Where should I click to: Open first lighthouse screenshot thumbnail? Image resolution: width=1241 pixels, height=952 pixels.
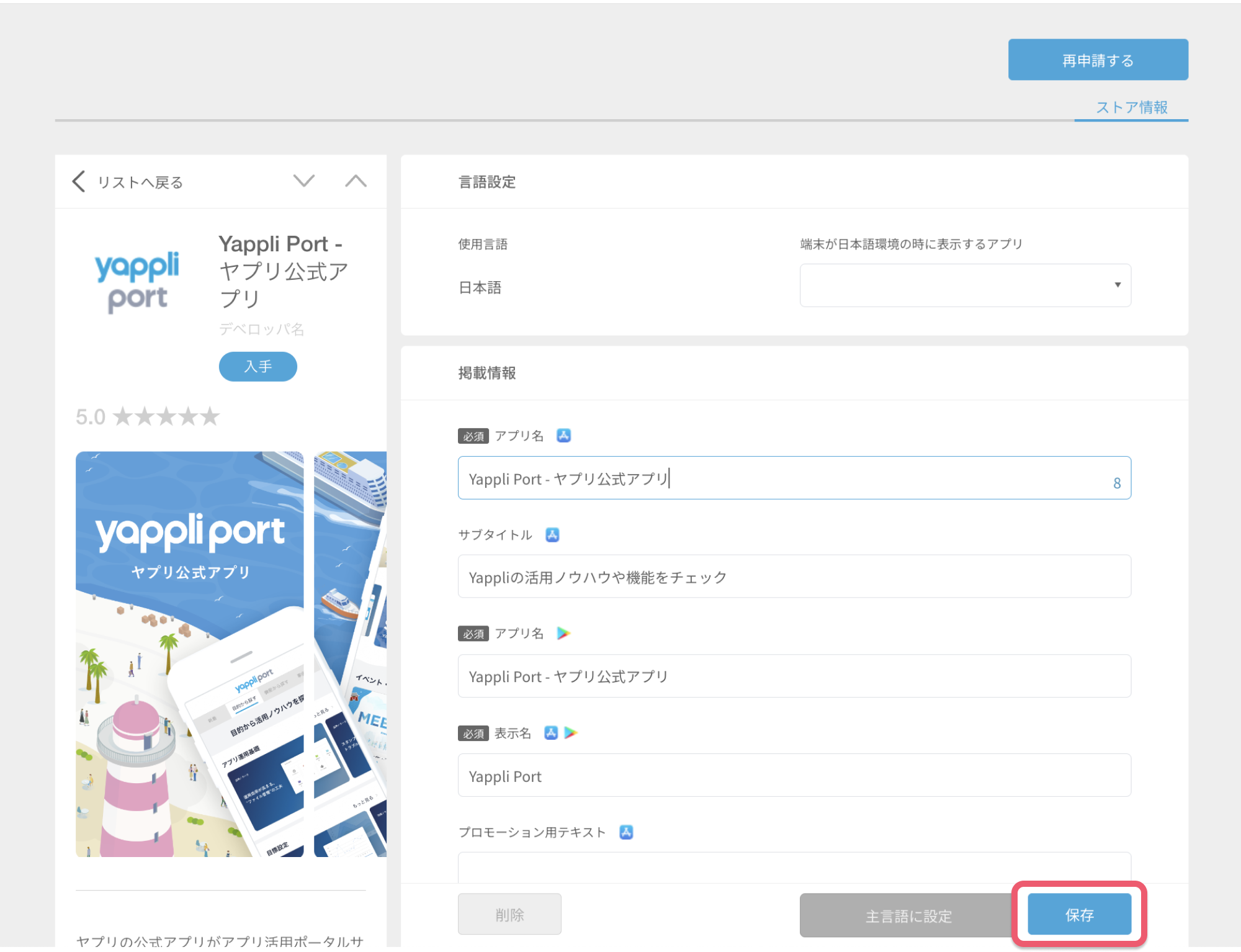pos(189,654)
